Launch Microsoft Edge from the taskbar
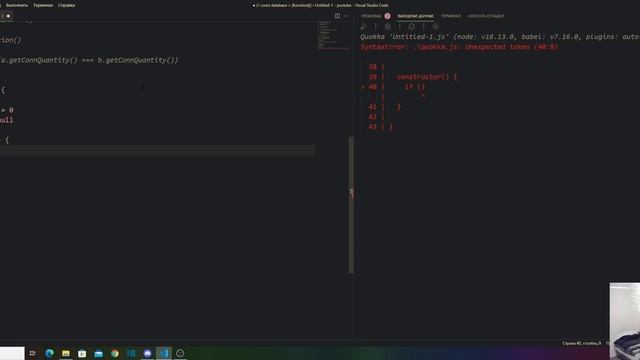This screenshot has height=360, width=640. [x=49, y=353]
